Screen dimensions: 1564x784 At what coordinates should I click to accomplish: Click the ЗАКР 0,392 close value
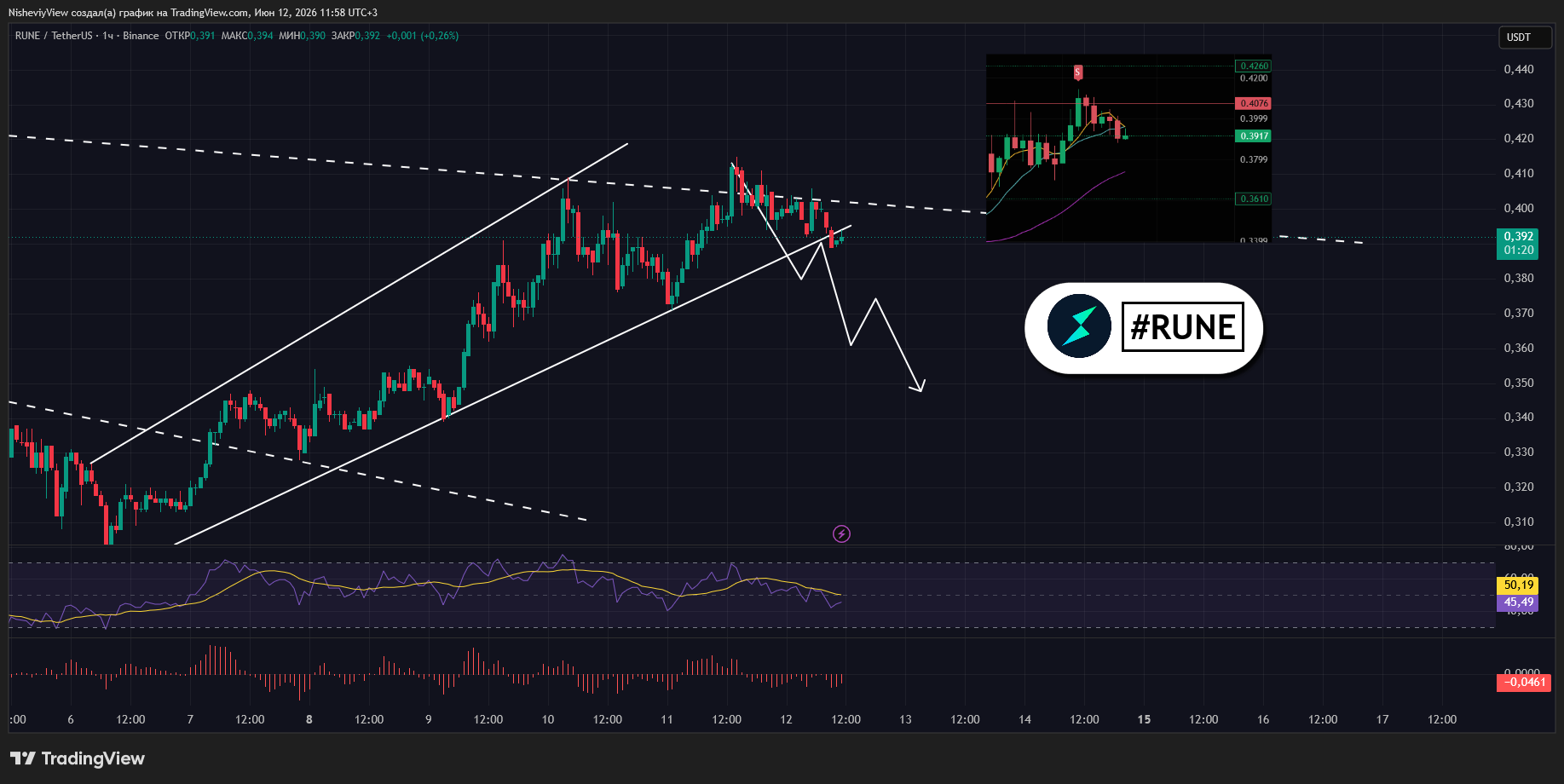coord(355,36)
